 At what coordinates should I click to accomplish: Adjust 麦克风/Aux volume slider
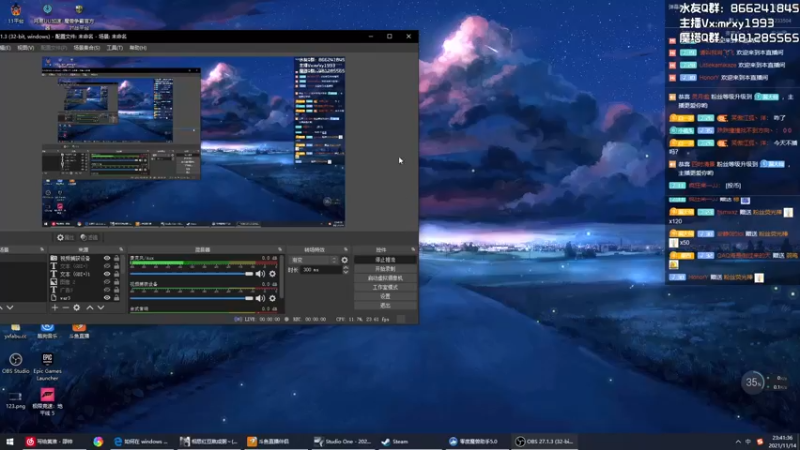[x=191, y=274]
